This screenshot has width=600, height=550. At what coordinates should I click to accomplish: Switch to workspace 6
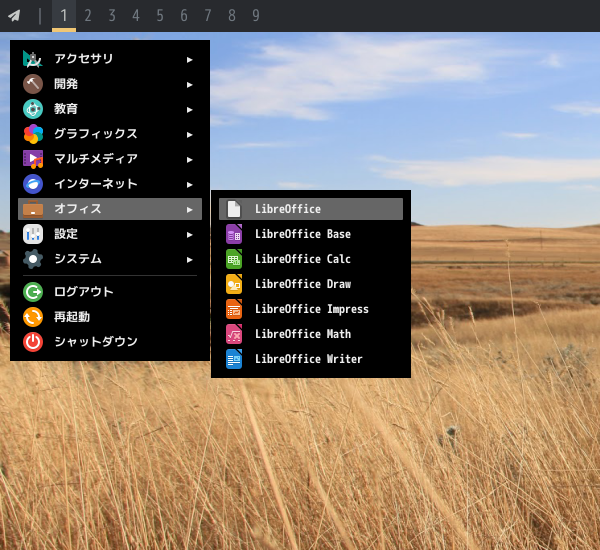(184, 16)
